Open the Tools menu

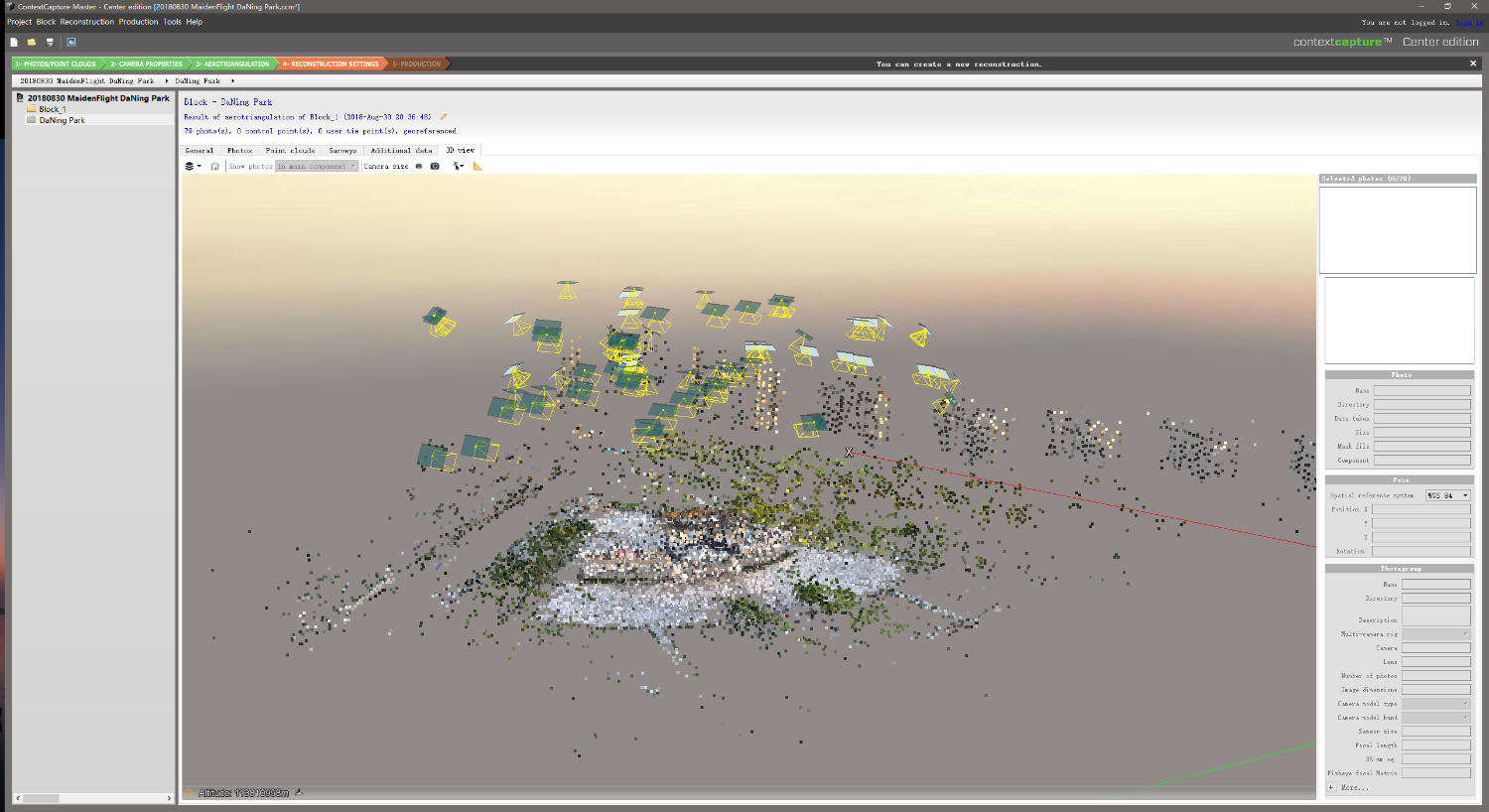(x=173, y=22)
